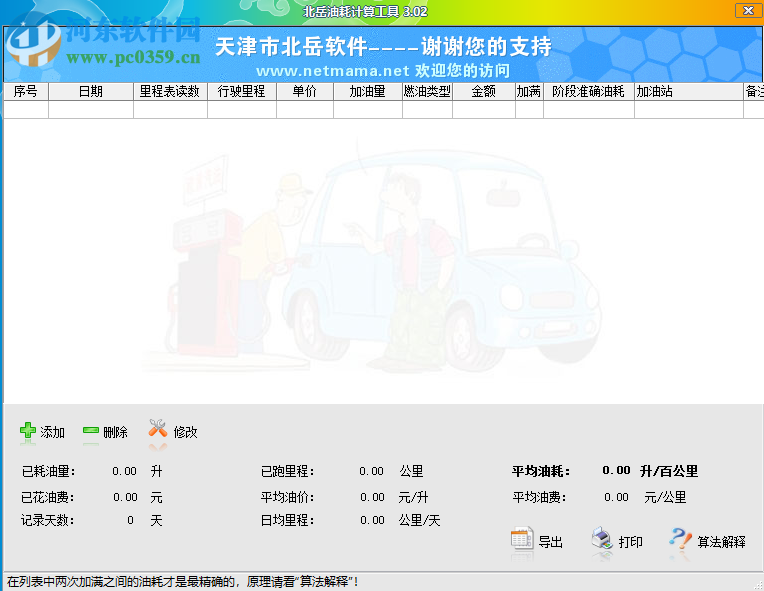Click the 日均里程 label
Viewport: 764px width, 591px height.
click(x=287, y=520)
